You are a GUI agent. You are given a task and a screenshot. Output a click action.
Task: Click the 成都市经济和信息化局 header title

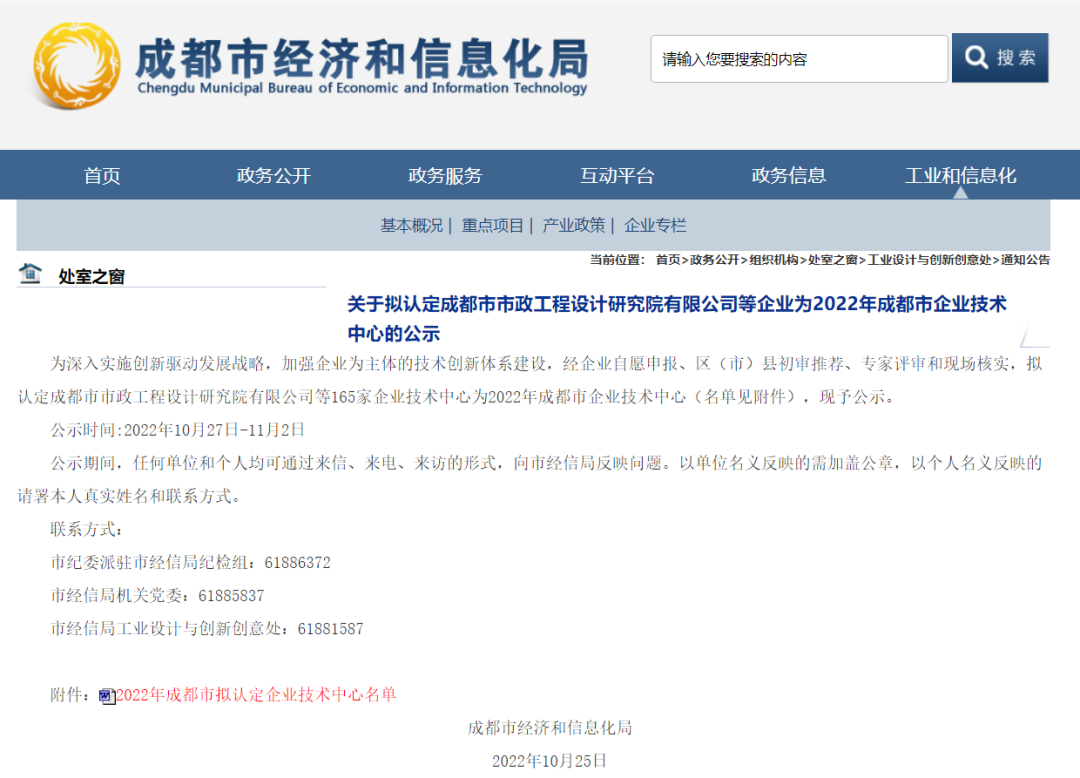tap(362, 59)
